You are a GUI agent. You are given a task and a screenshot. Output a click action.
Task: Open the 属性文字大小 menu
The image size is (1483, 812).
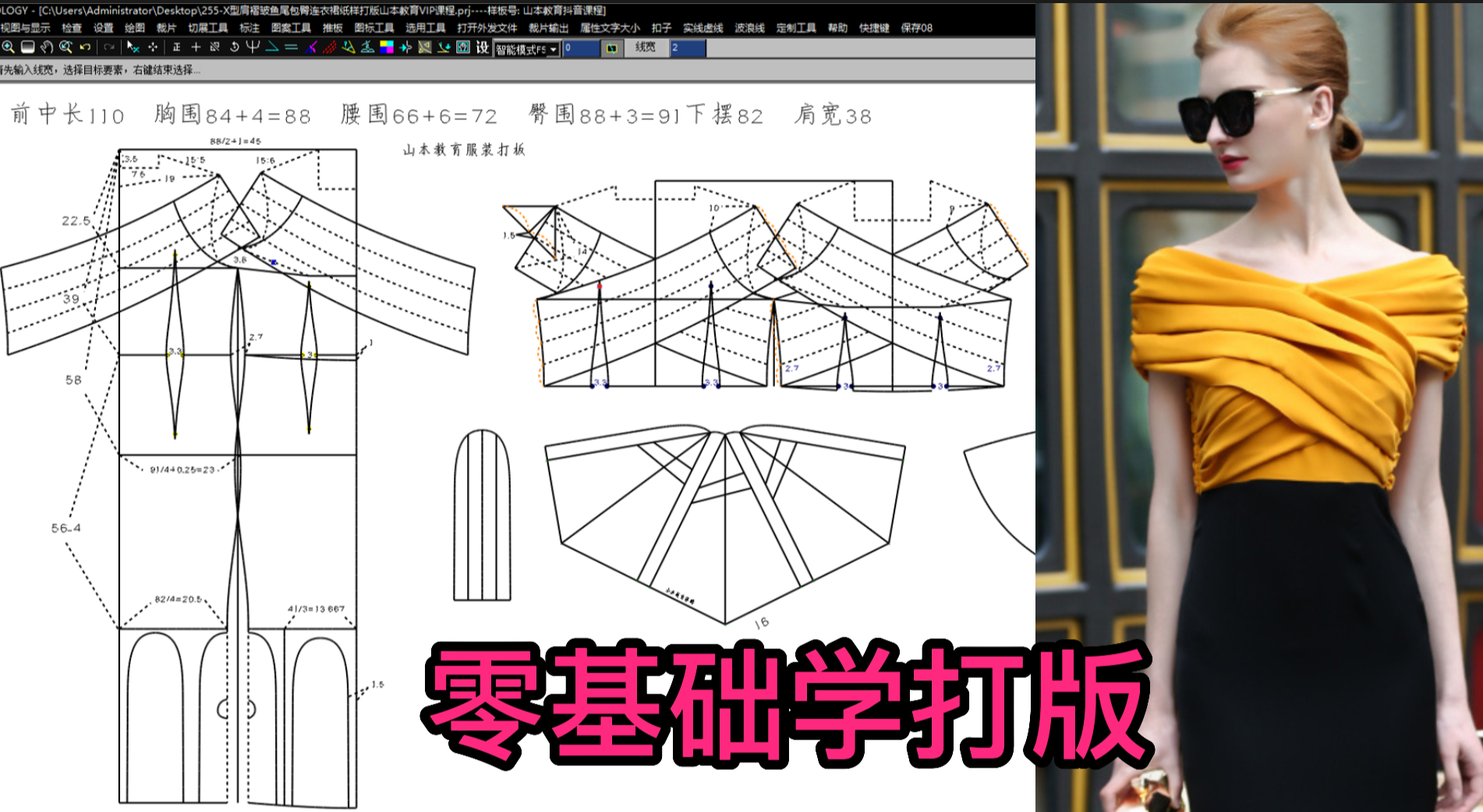pyautogui.click(x=611, y=27)
